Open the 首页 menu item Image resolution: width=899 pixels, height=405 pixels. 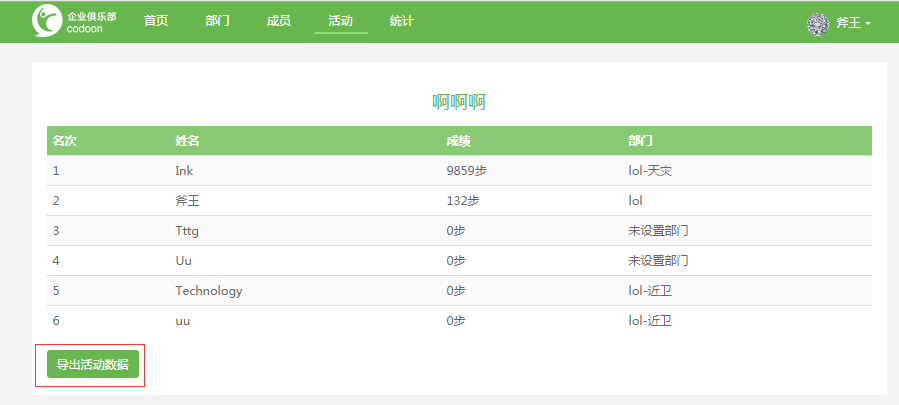(156, 21)
